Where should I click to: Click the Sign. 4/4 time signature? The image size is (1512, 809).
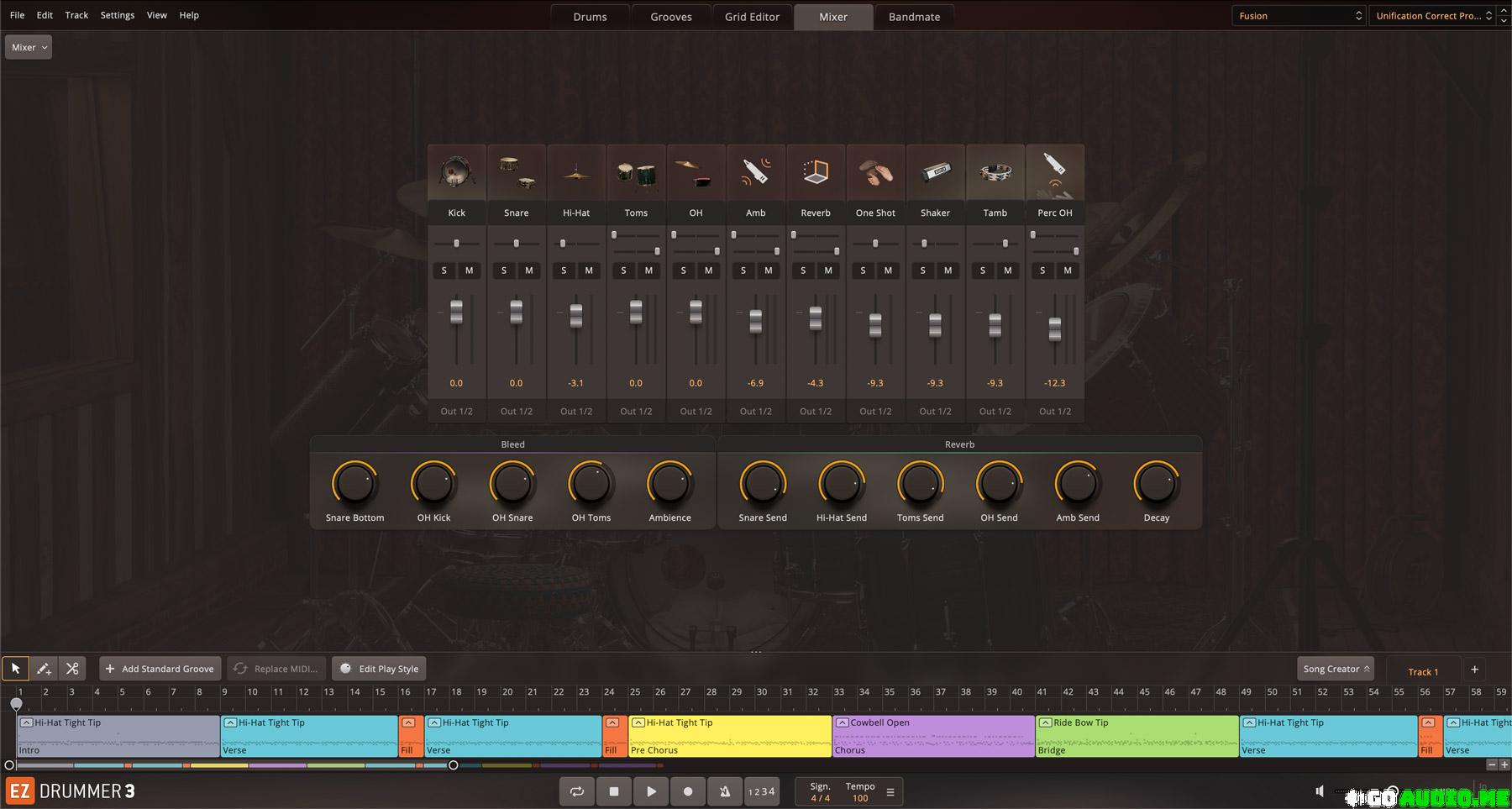820,792
